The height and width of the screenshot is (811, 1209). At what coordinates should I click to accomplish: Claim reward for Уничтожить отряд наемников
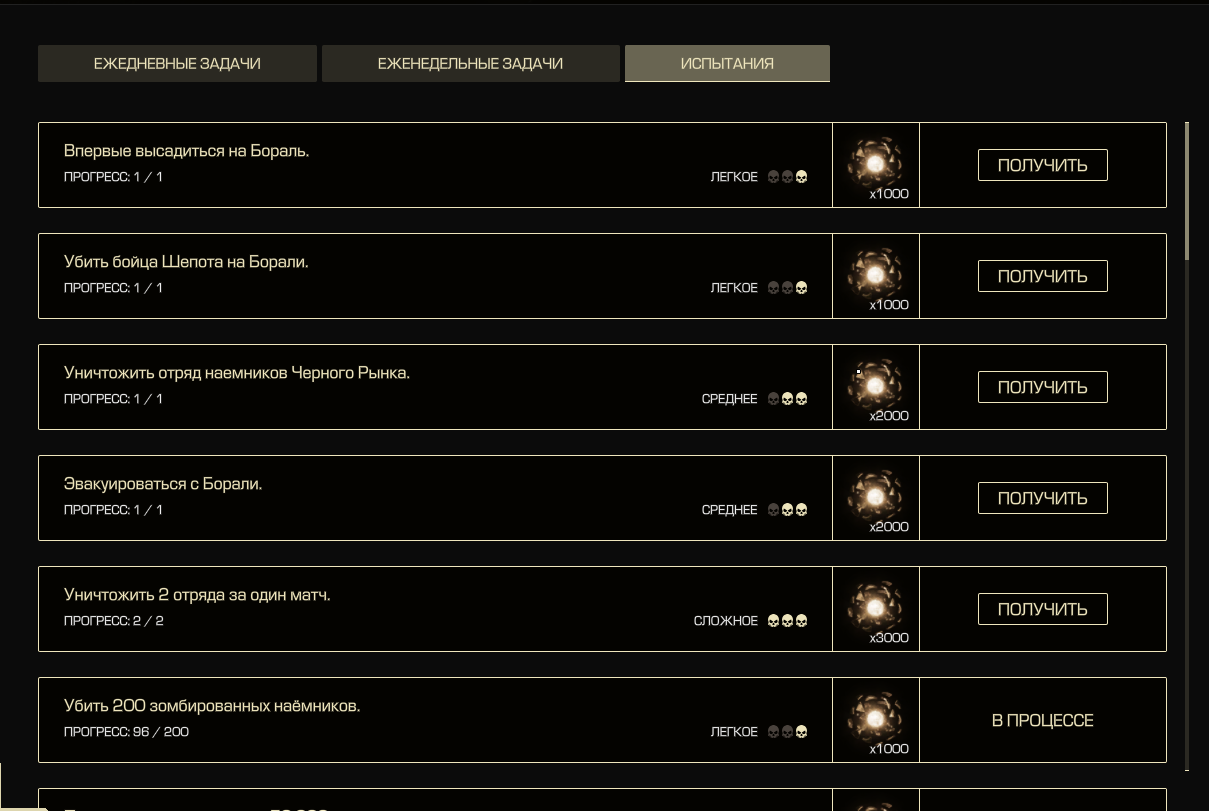(1042, 387)
